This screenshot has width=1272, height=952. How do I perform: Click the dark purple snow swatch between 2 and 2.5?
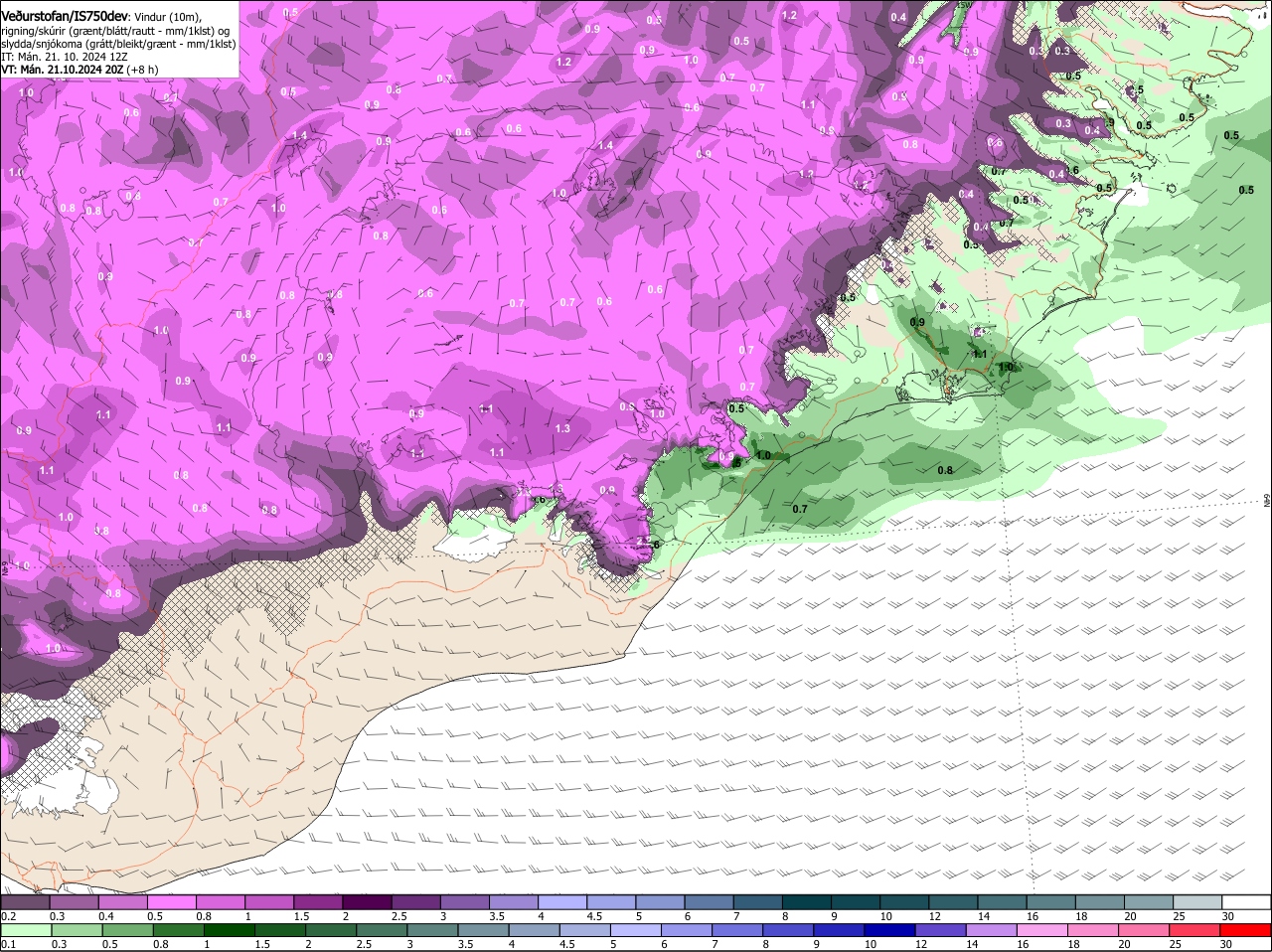367,902
